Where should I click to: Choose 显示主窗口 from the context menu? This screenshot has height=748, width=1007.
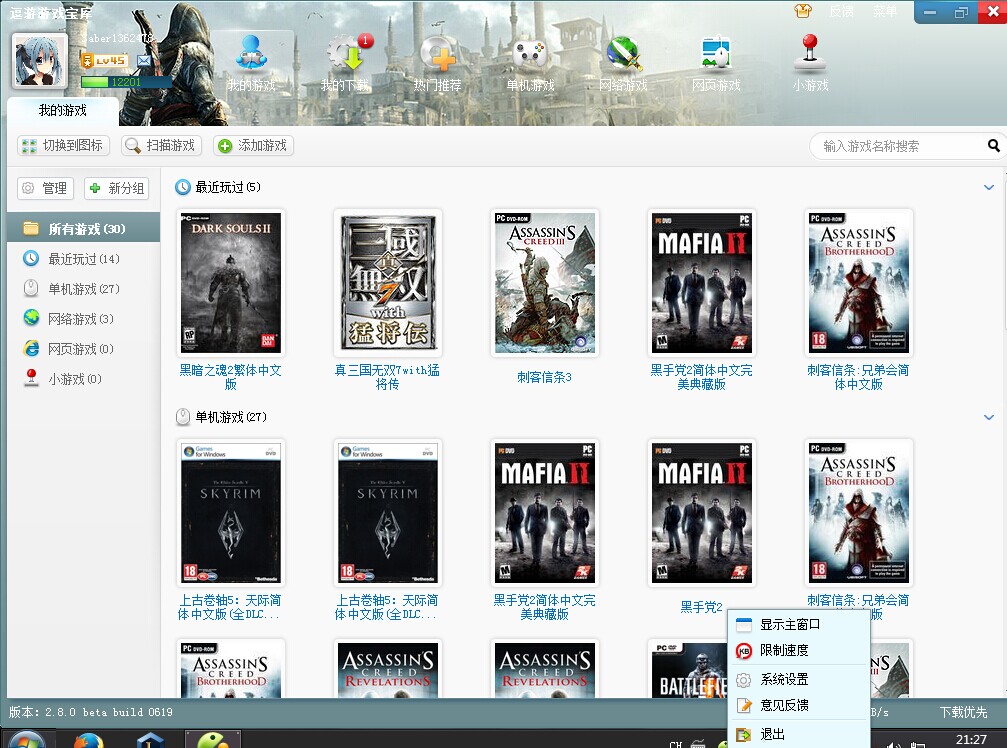pyautogui.click(x=799, y=624)
